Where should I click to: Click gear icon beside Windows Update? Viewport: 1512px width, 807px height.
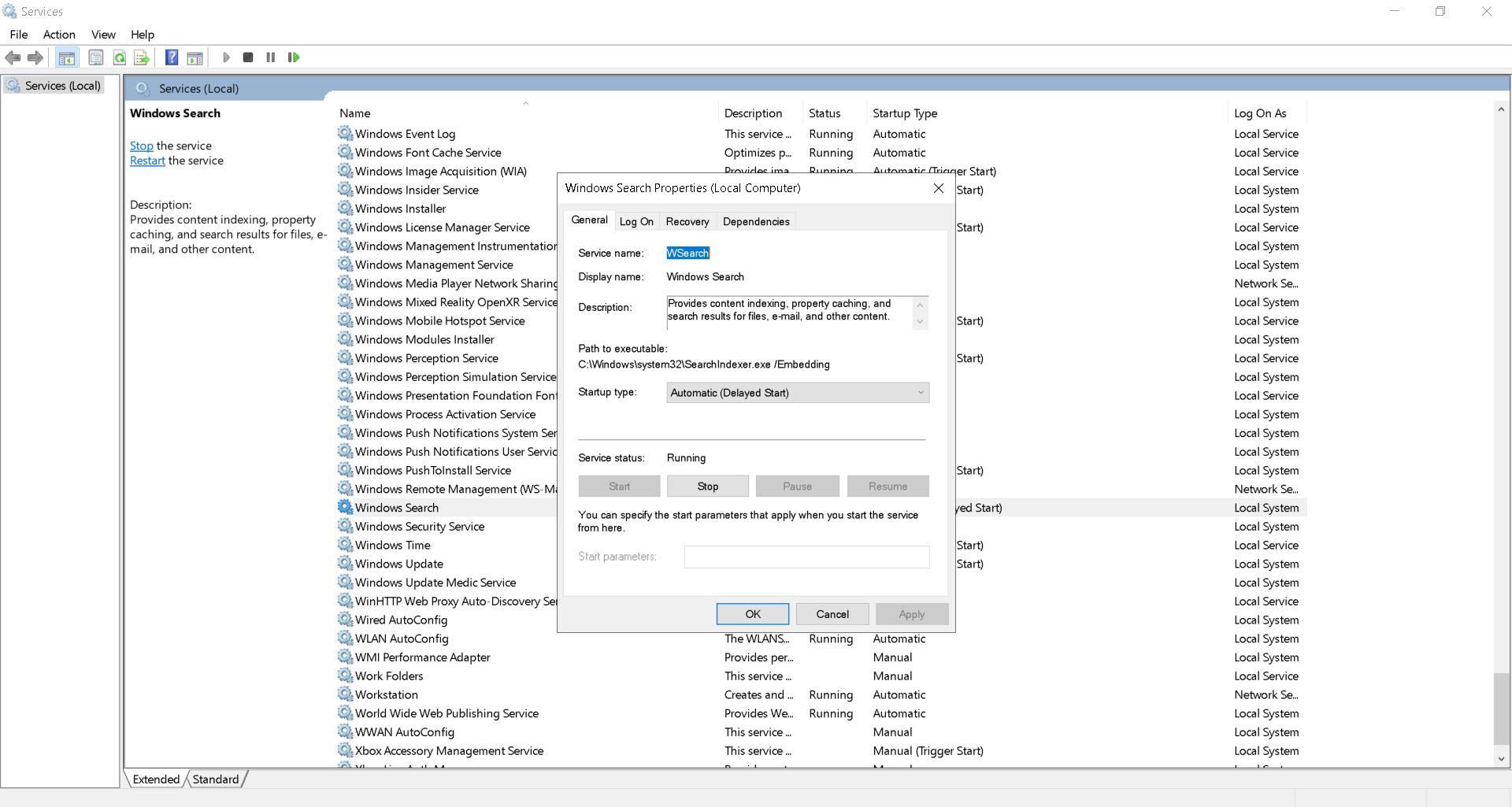coord(345,563)
